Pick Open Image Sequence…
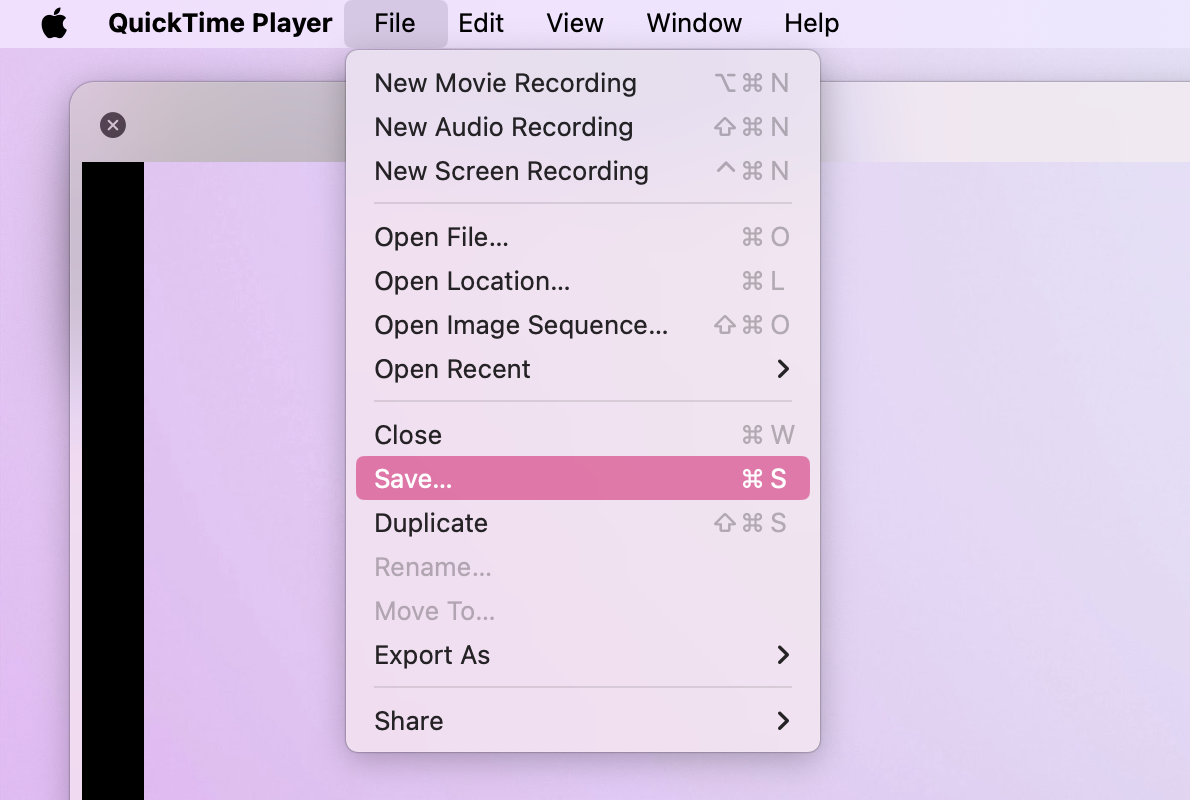Image resolution: width=1190 pixels, height=800 pixels. coord(521,325)
